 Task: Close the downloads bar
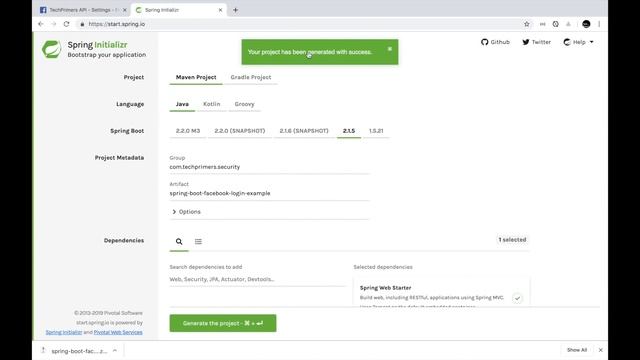[x=600, y=350]
